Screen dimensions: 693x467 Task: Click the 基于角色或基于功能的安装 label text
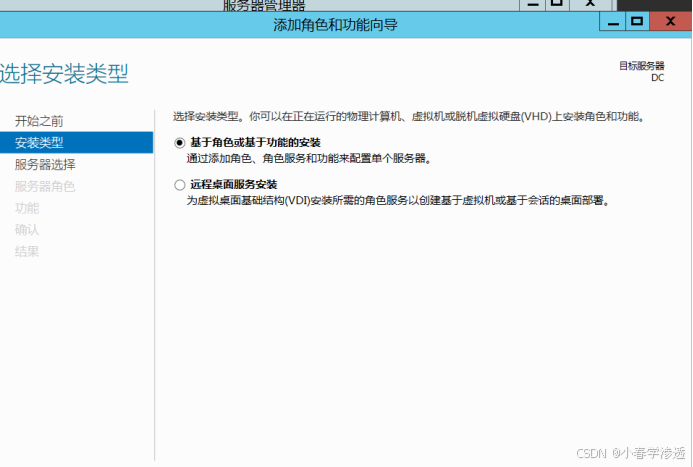[255, 142]
